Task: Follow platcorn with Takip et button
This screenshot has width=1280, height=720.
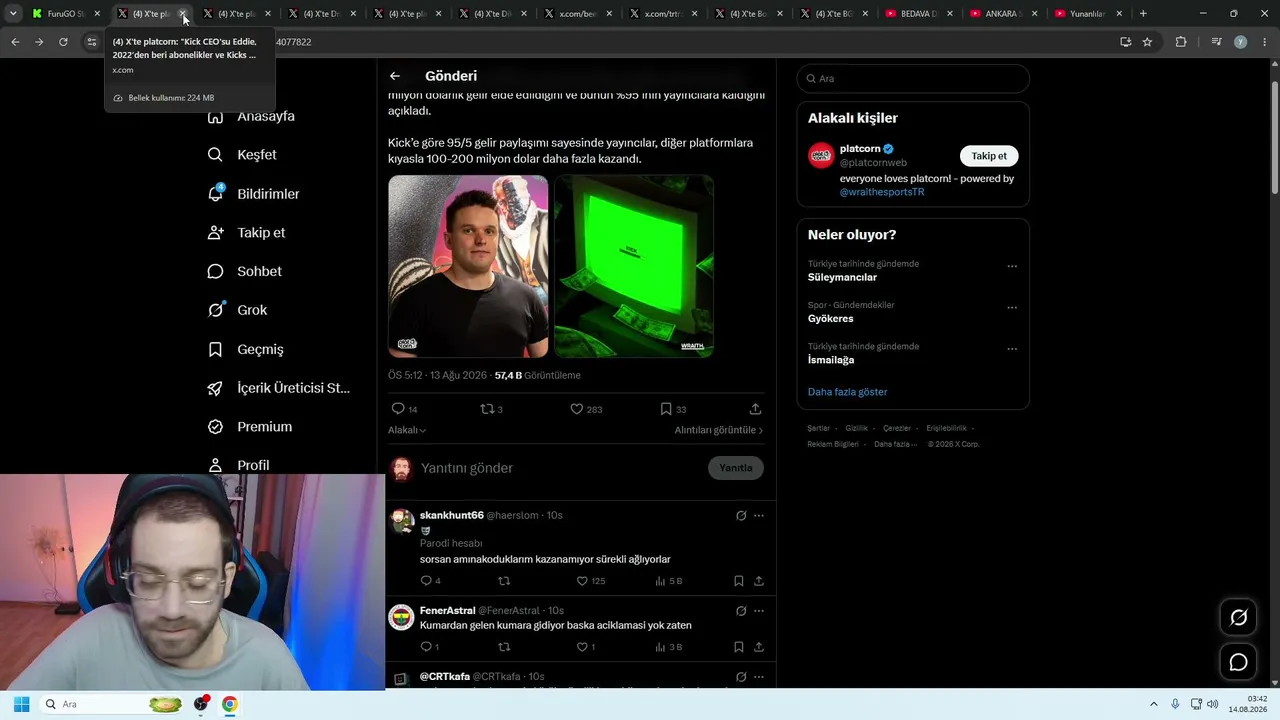Action: click(989, 156)
